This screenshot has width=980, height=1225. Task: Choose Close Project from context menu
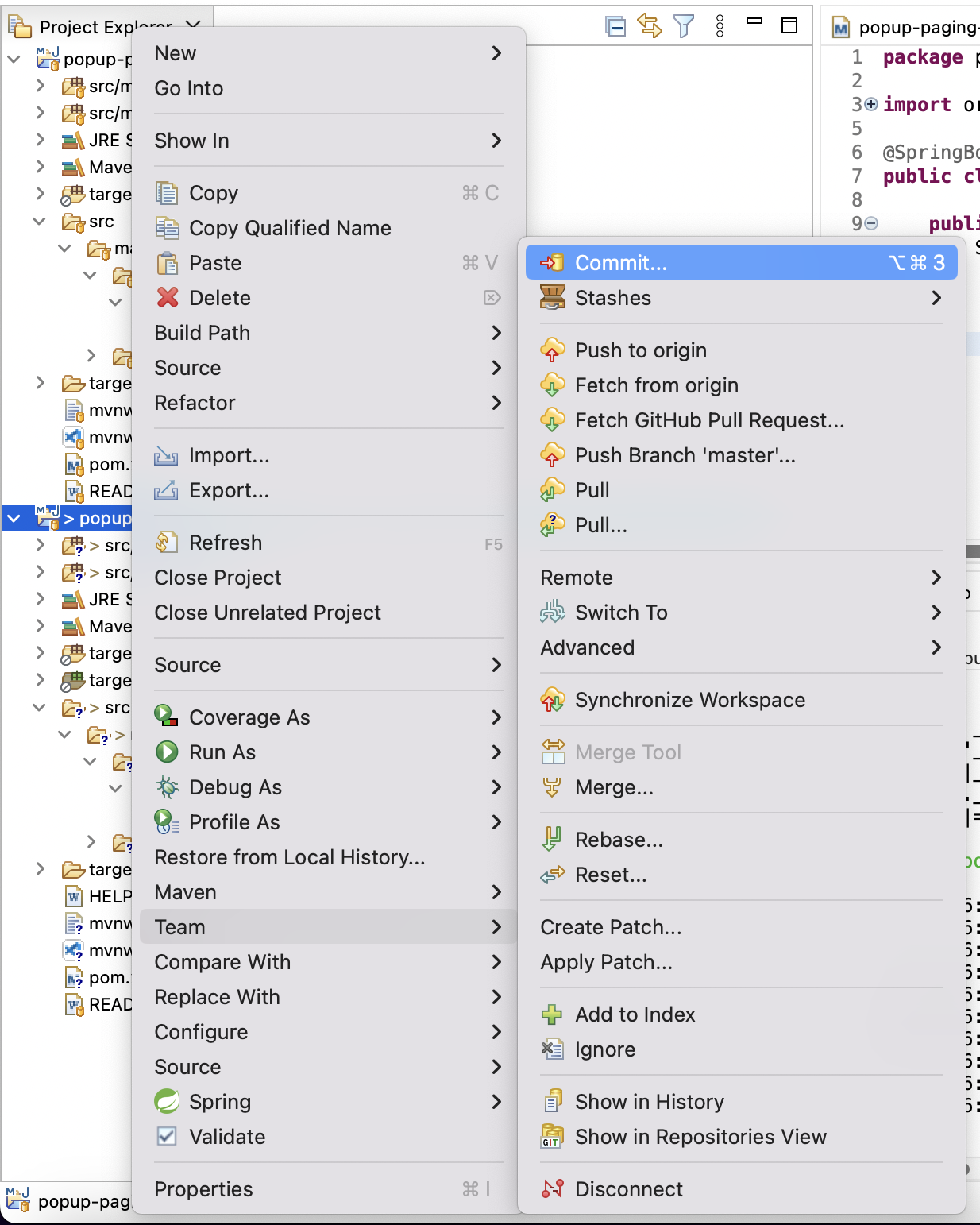[328, 578]
